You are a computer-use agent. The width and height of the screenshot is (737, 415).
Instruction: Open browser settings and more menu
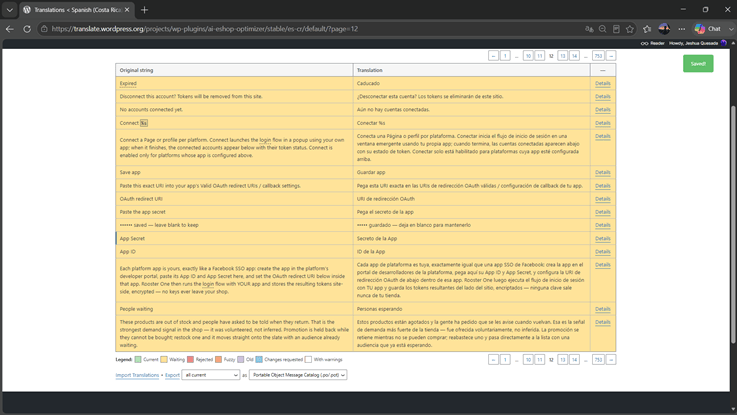682,29
